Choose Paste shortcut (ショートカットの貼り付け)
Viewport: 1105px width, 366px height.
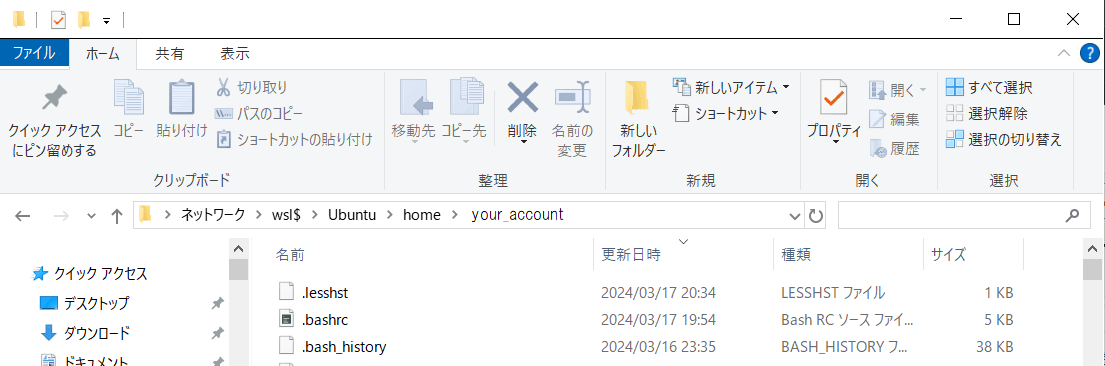click(x=293, y=140)
